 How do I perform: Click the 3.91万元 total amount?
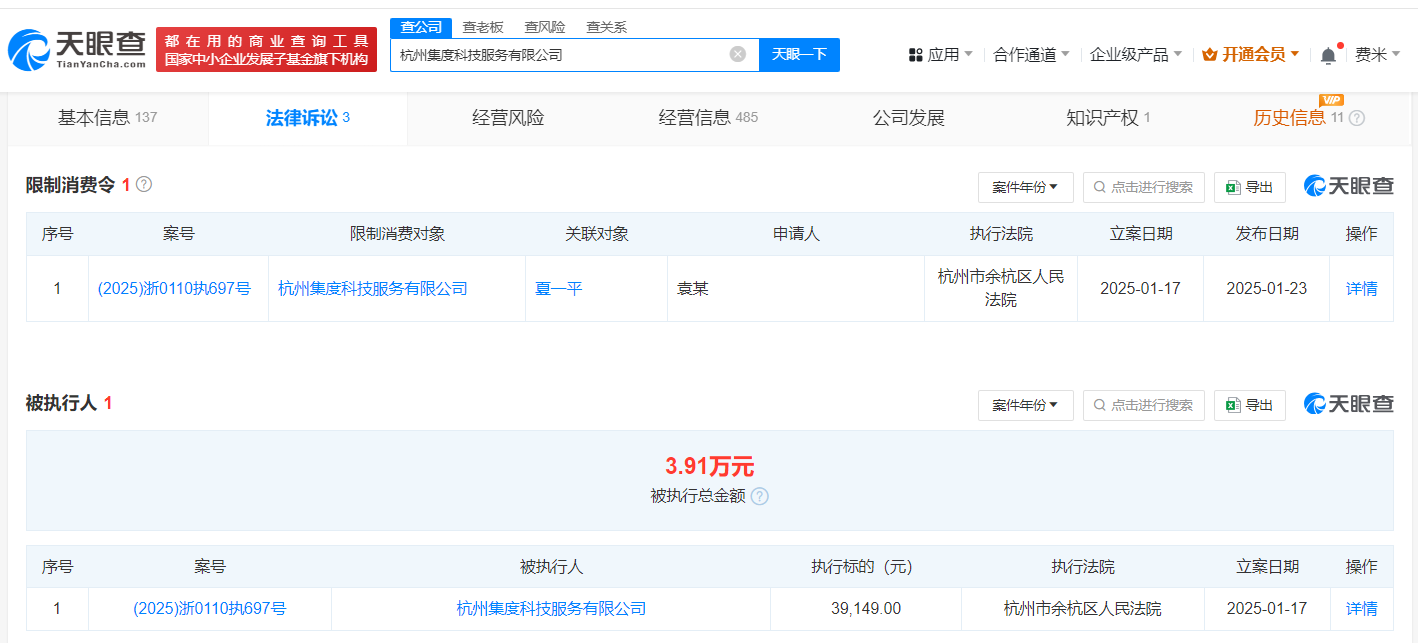pyautogui.click(x=709, y=466)
